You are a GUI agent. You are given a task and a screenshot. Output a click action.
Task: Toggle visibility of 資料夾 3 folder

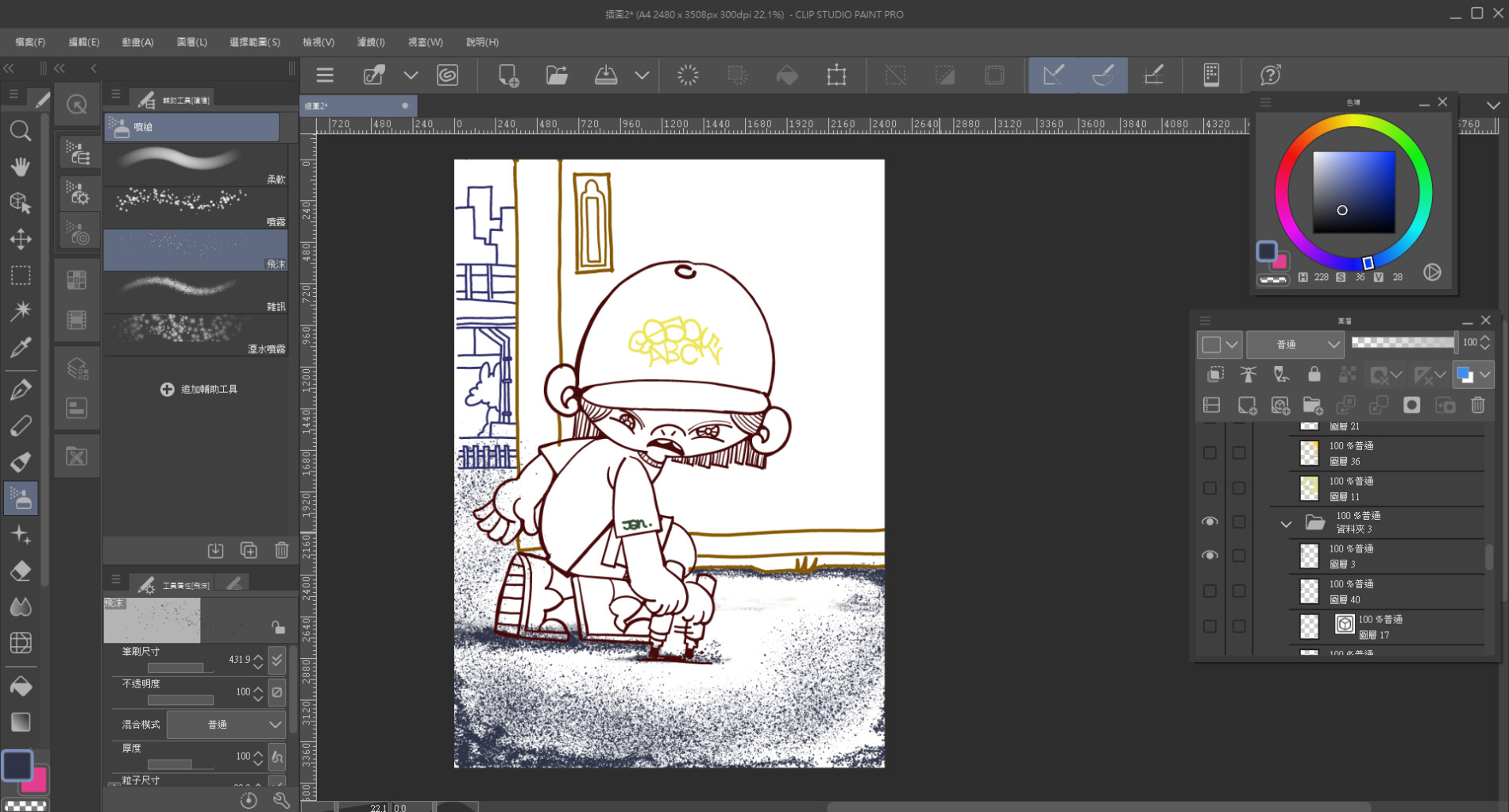pyautogui.click(x=1210, y=521)
